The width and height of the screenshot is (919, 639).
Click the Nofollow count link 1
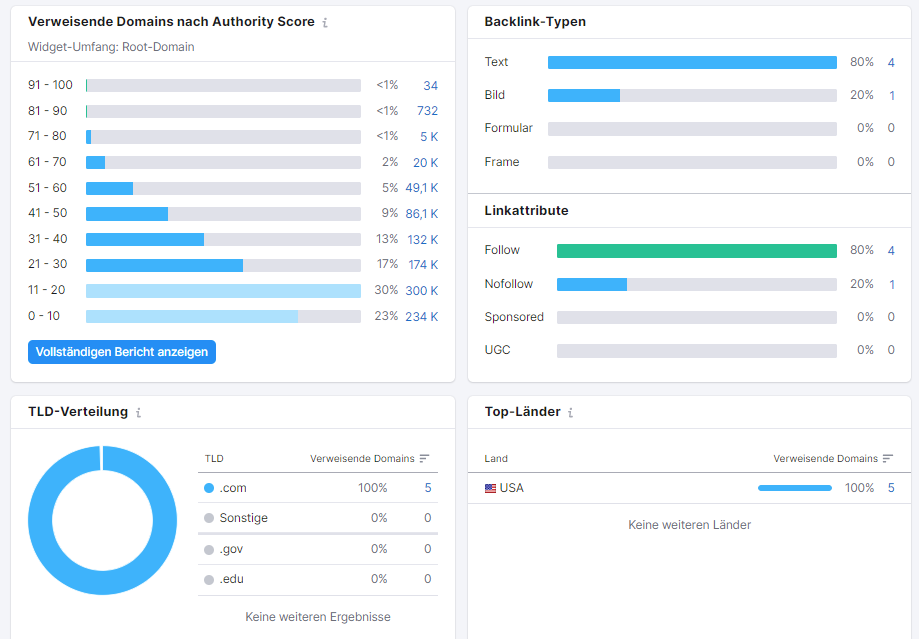[892, 284]
